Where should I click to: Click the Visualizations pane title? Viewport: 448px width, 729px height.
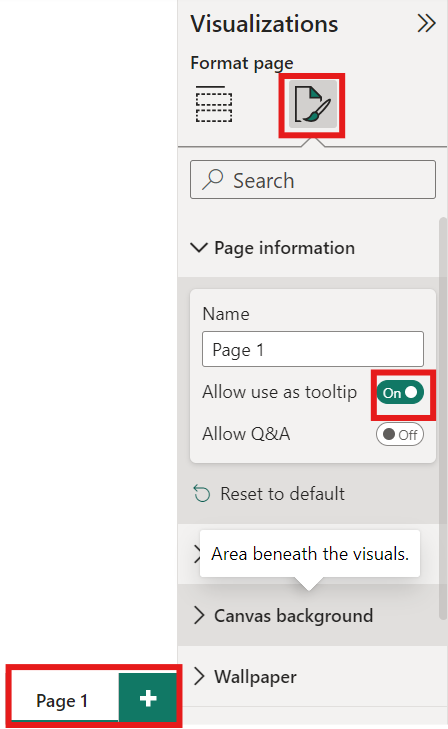[264, 24]
